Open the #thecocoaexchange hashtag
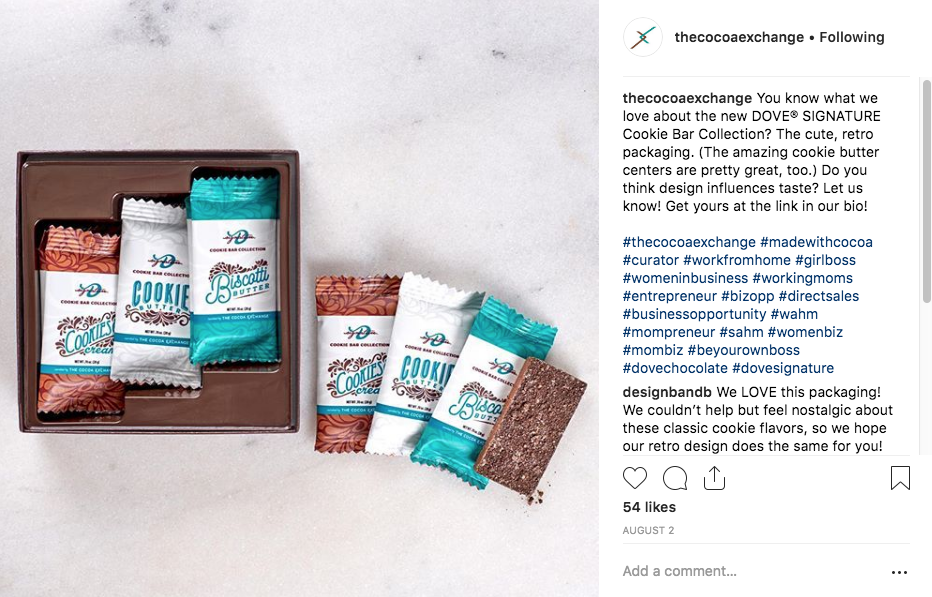The width and height of the screenshot is (932, 597). [x=689, y=242]
